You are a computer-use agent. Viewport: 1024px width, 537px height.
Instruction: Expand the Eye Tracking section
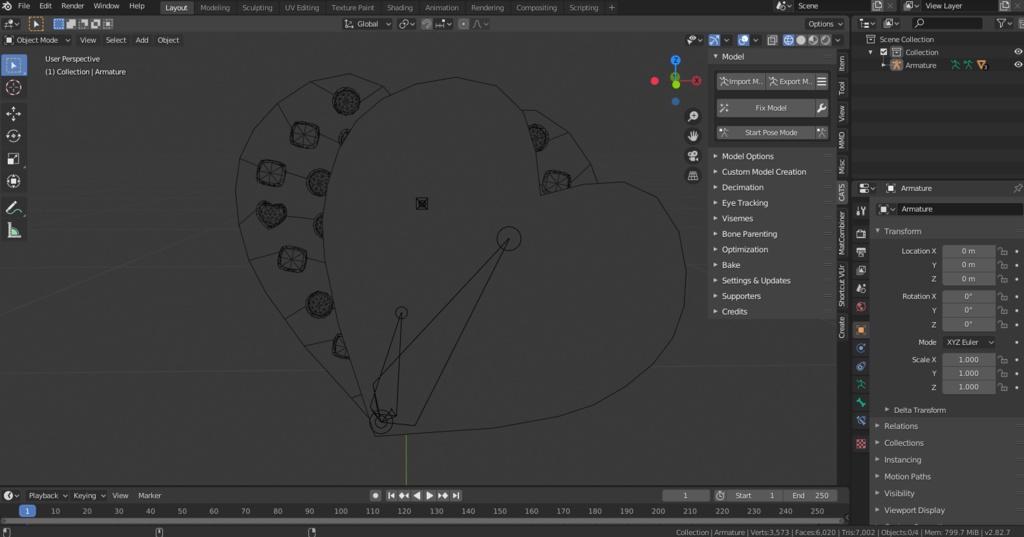744,203
